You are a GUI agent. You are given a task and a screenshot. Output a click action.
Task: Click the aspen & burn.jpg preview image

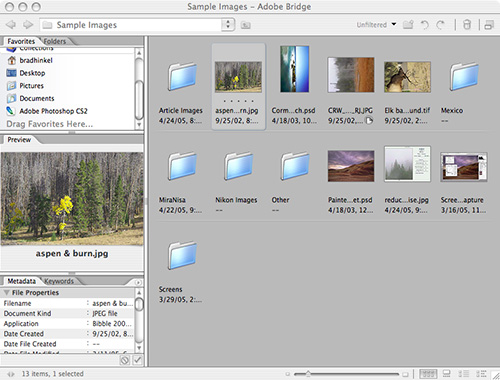click(x=72, y=199)
